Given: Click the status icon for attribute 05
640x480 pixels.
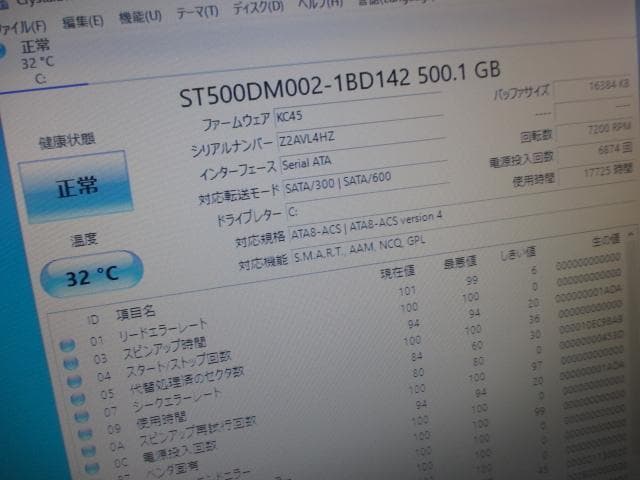Looking at the screenshot, I should coord(78,399).
